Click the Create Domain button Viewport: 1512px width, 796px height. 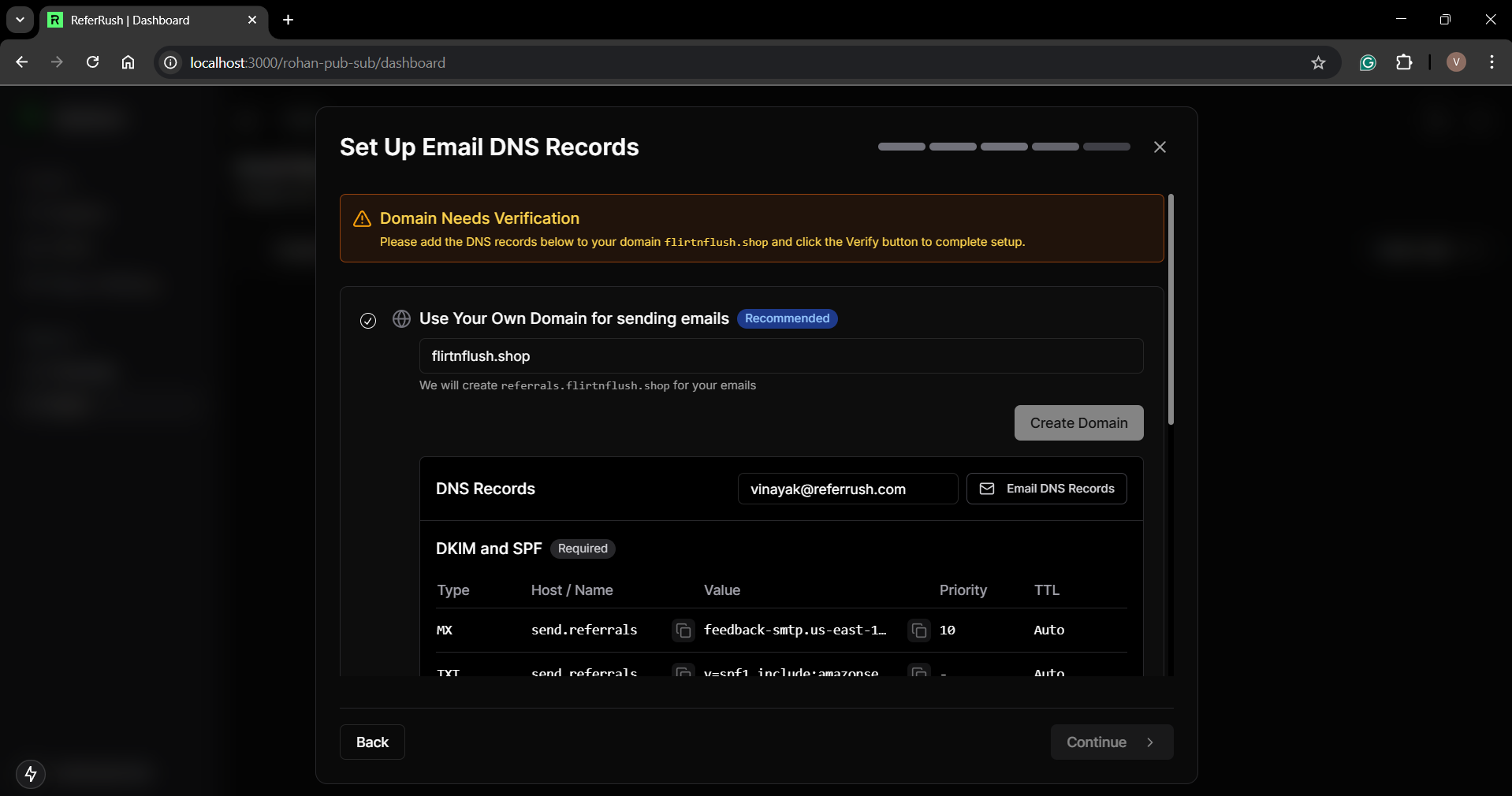coord(1078,423)
